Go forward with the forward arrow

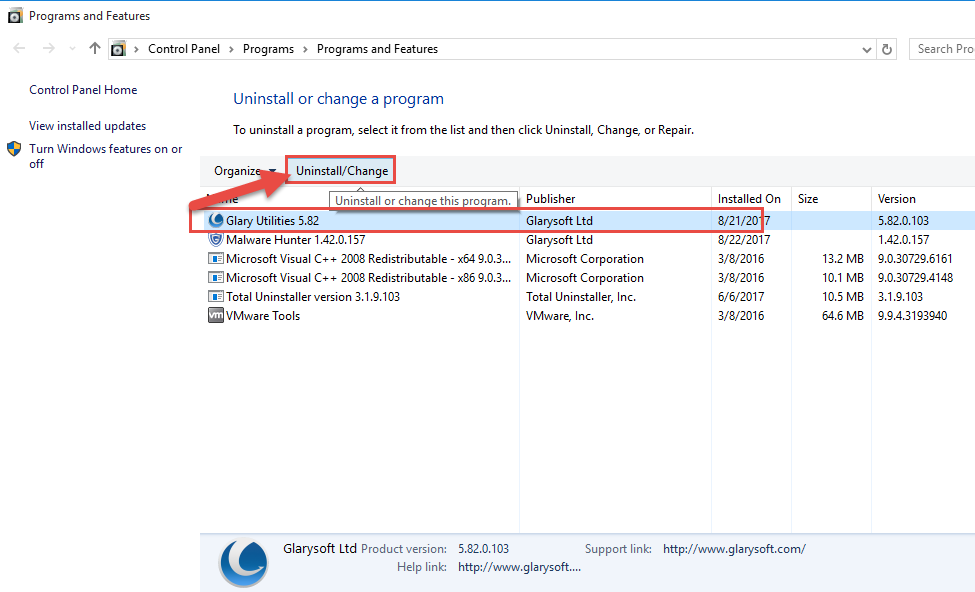click(49, 49)
